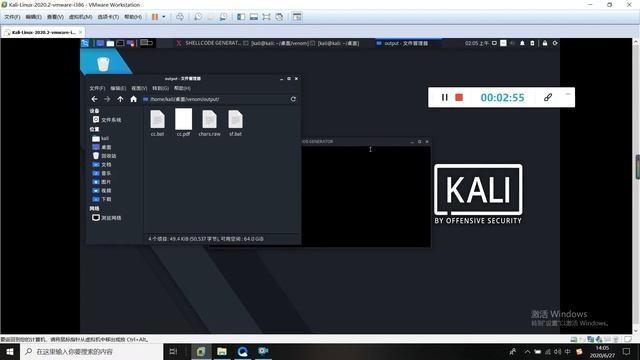Click the Windows taskbar search box

(x=91, y=351)
